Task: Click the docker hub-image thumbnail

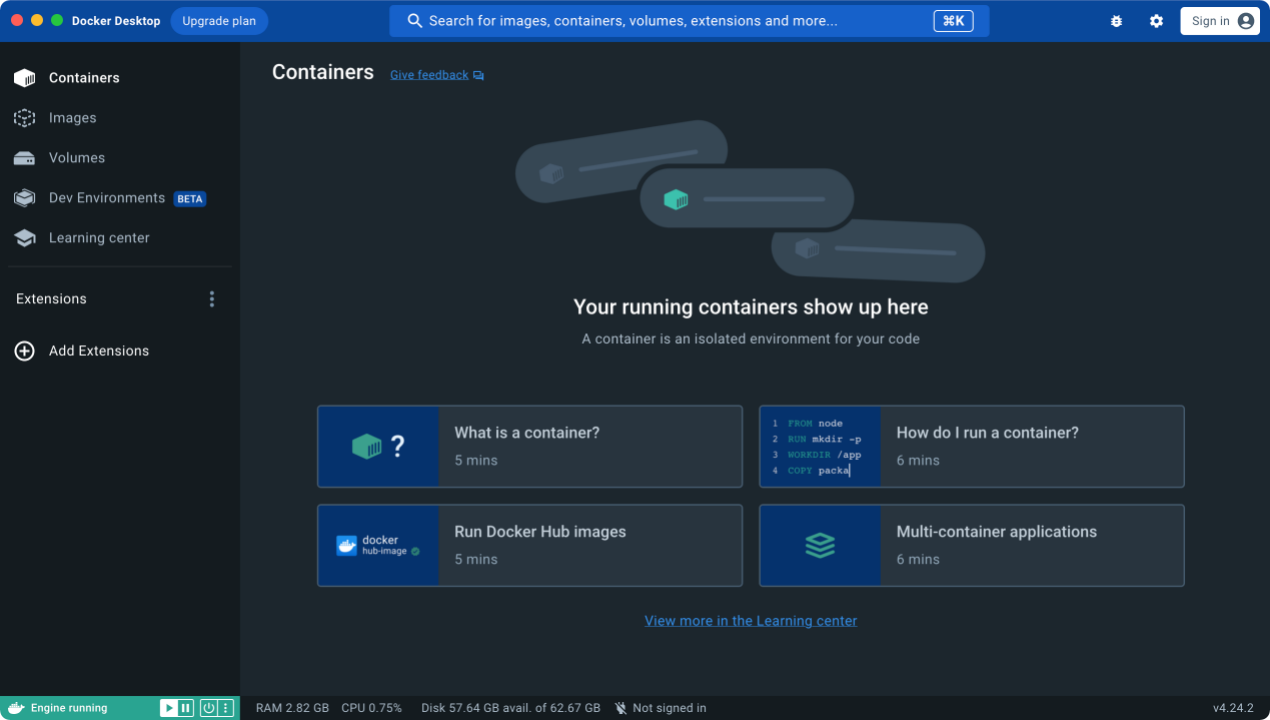Action: point(379,545)
